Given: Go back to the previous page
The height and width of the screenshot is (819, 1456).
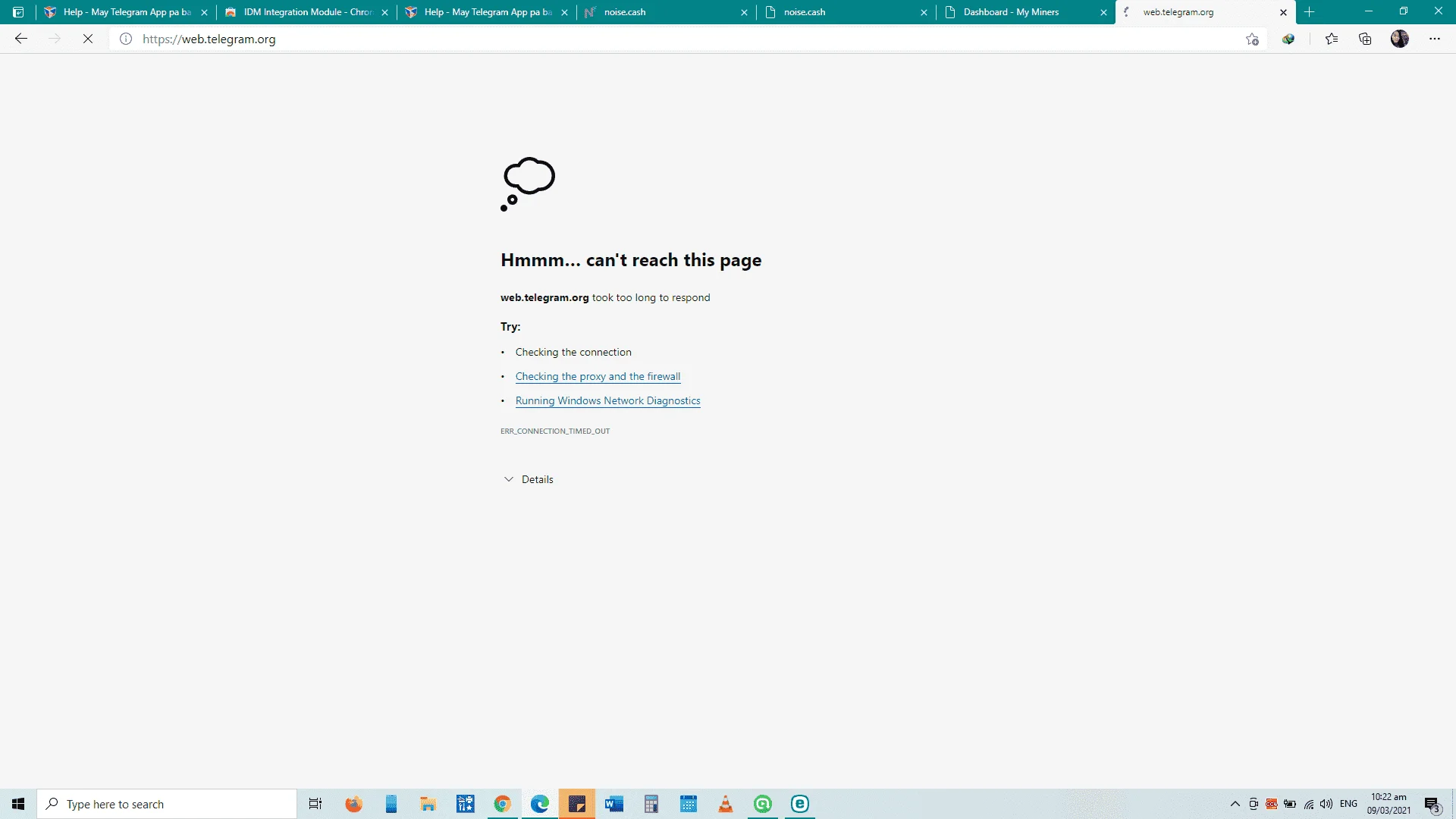Looking at the screenshot, I should coord(21,39).
